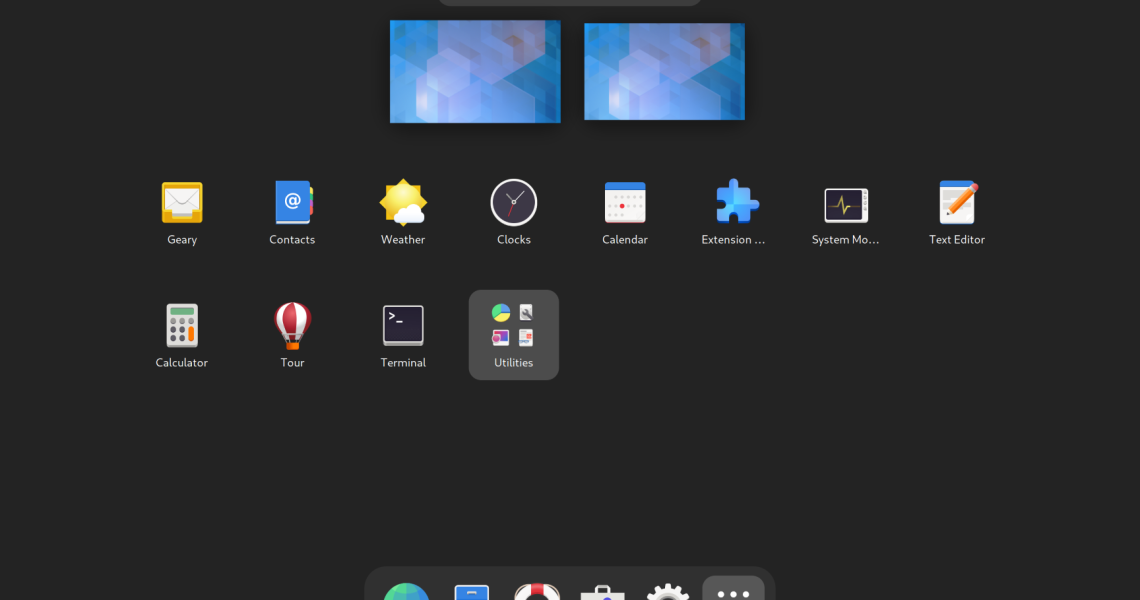Image resolution: width=1140 pixels, height=600 pixels.
Task: Toggle the Show Apps grid button
Action: click(x=733, y=590)
